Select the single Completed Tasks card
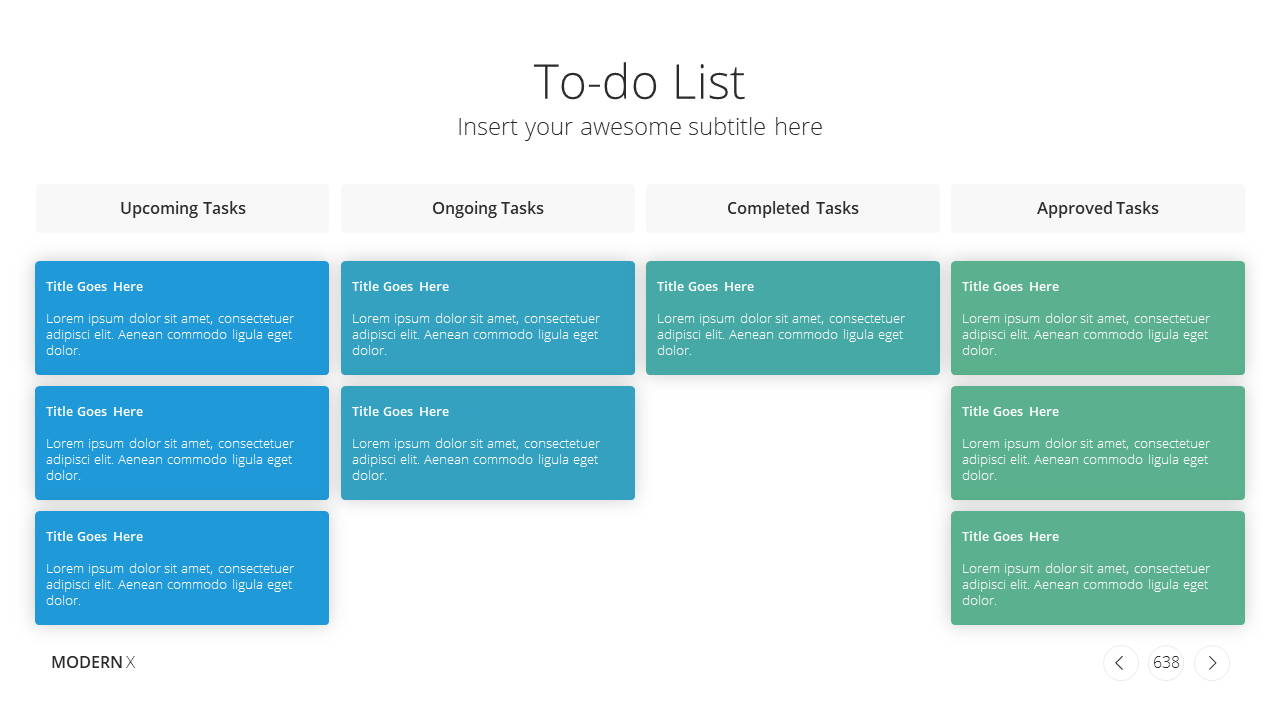 pos(793,318)
